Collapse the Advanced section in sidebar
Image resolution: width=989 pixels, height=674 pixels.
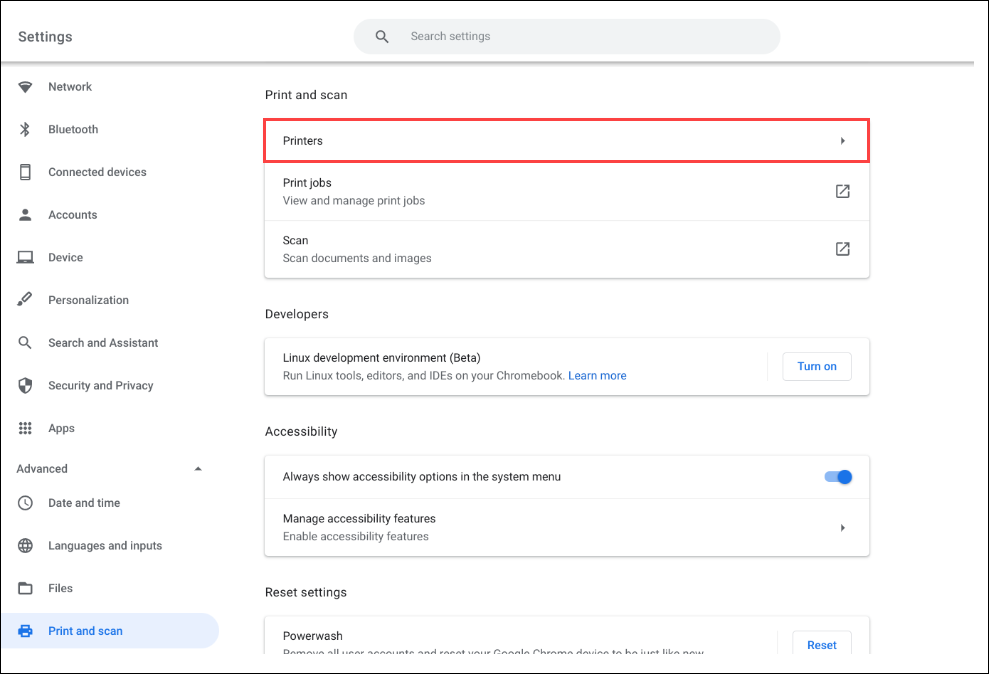pyautogui.click(x=197, y=469)
